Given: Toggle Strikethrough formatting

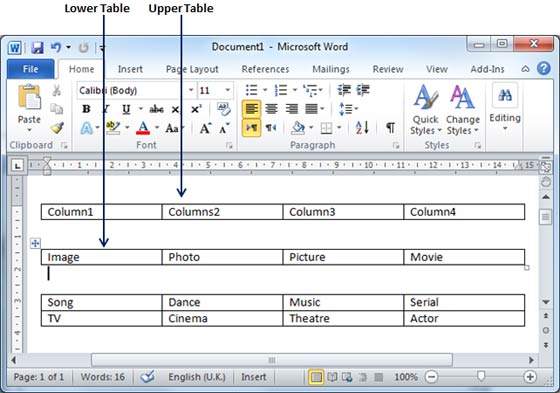Looking at the screenshot, I should [156, 109].
